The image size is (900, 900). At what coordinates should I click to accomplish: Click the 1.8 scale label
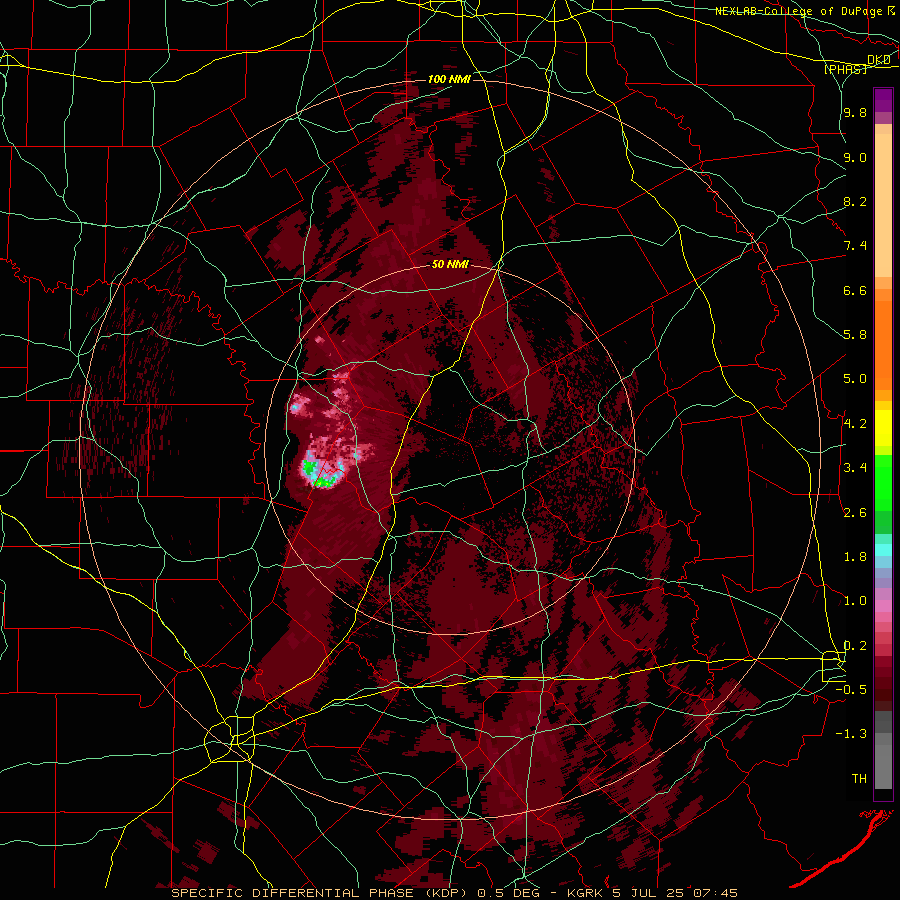click(855, 557)
